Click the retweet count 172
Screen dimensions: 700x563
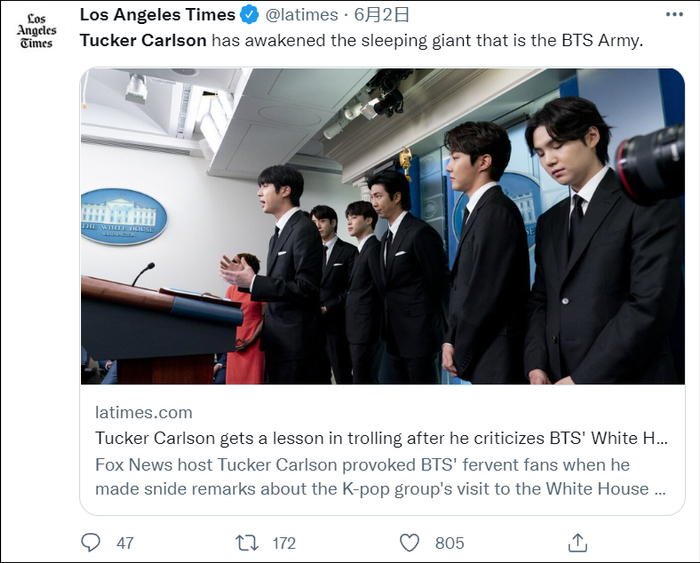coord(284,542)
